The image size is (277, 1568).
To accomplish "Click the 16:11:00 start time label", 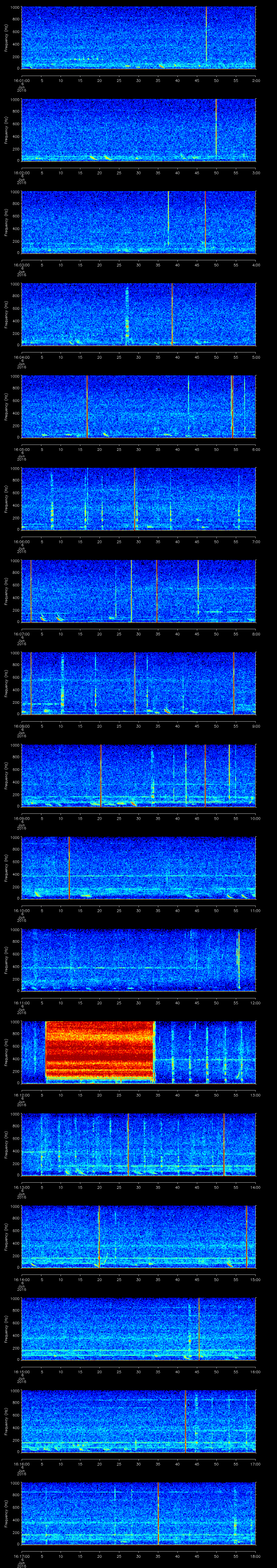I will pos(21,1003).
